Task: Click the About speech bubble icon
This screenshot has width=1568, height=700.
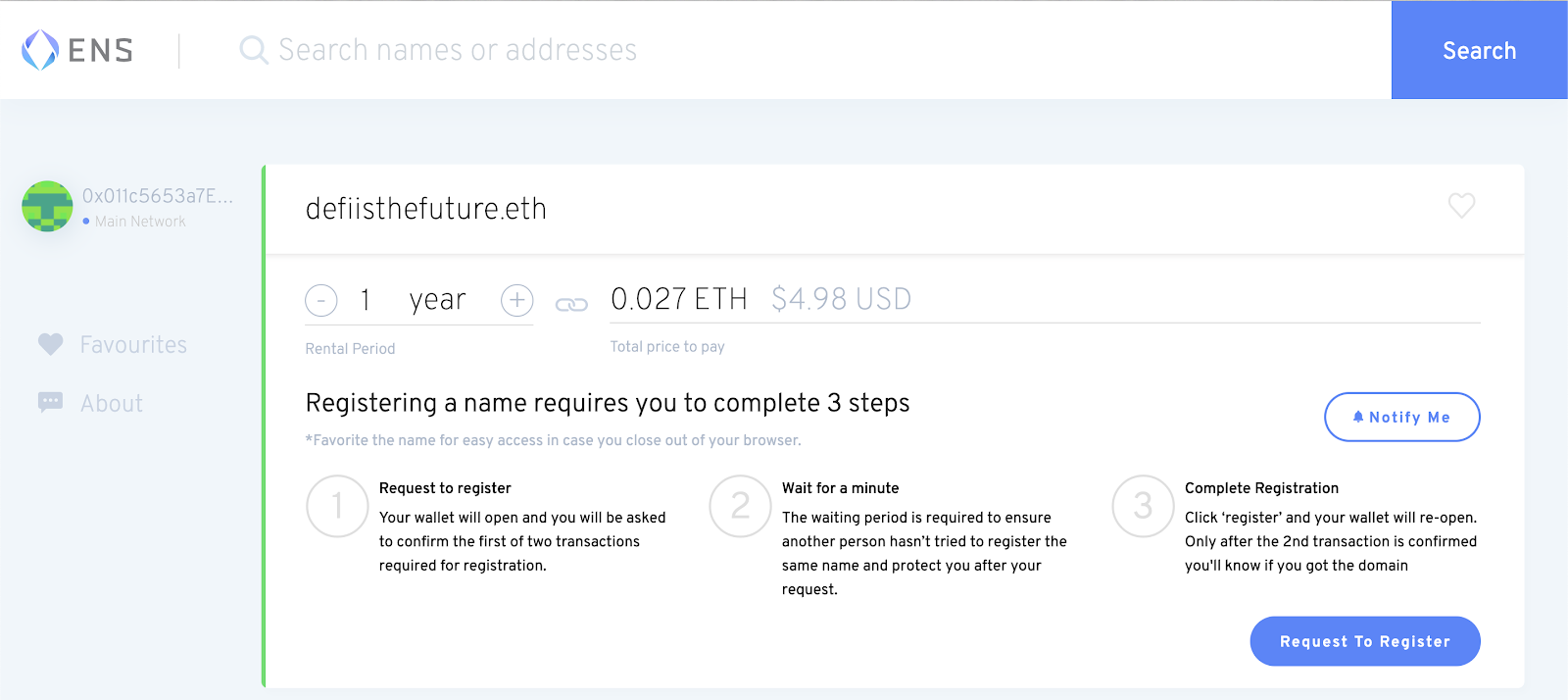Action: (50, 403)
